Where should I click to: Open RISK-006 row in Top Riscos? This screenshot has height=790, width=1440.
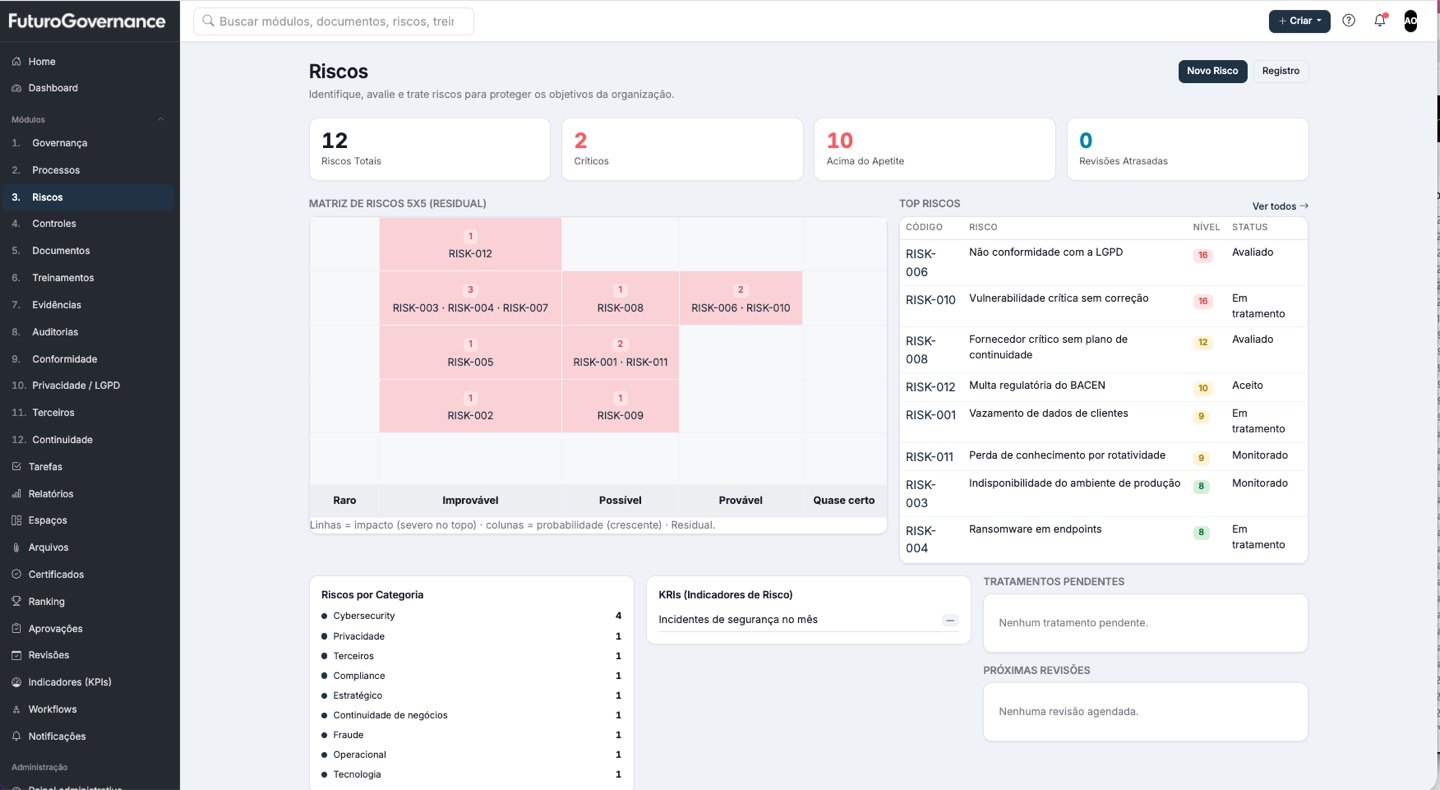[x=1104, y=262]
